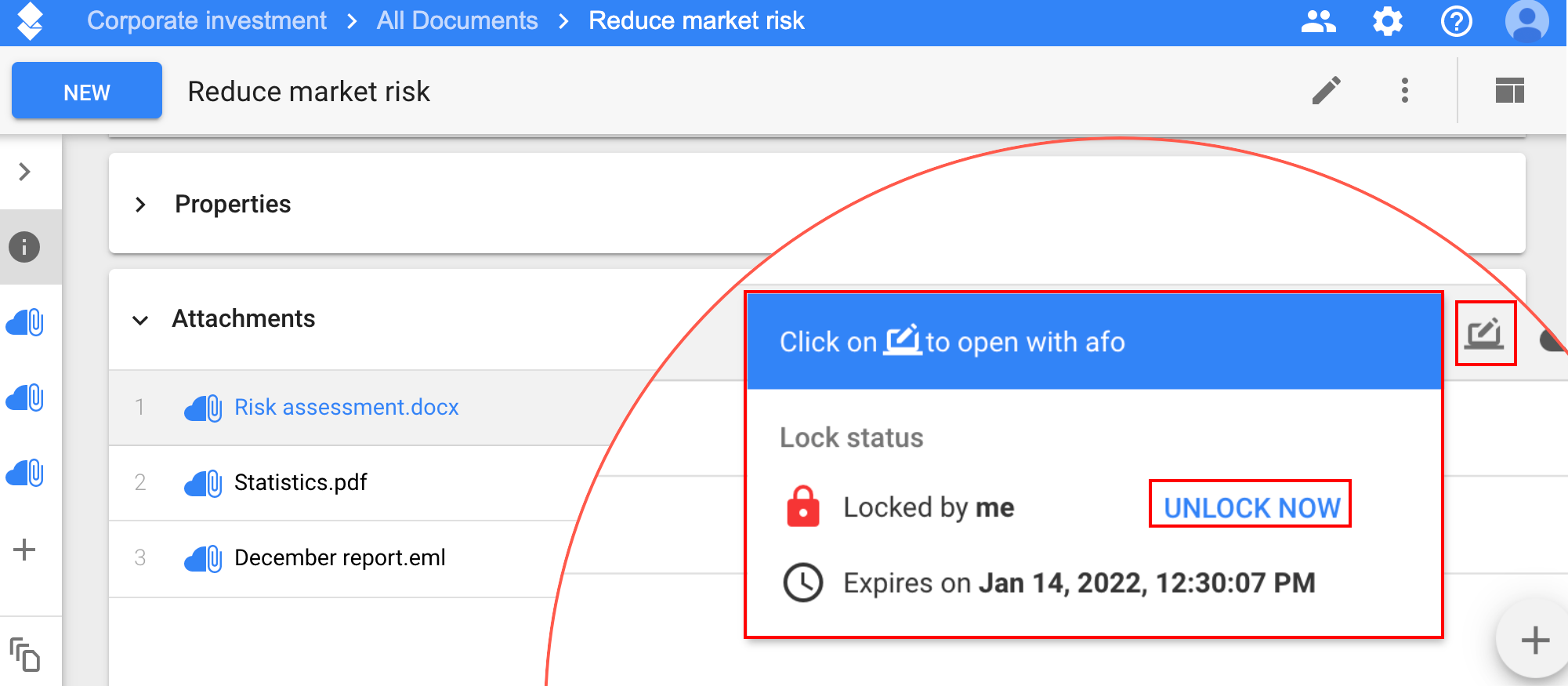
Task: Open the three-dot more options menu
Action: point(1405,91)
